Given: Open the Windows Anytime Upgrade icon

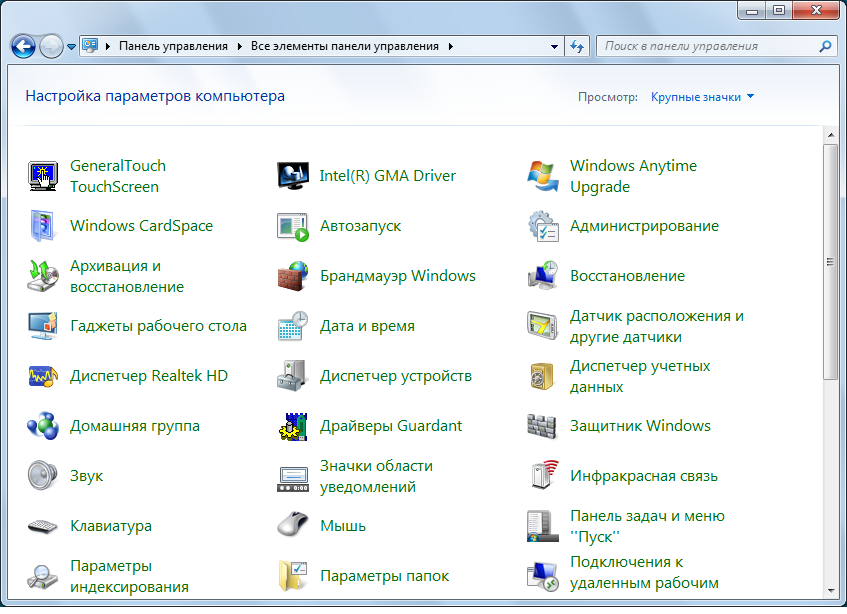Looking at the screenshot, I should 543,176.
